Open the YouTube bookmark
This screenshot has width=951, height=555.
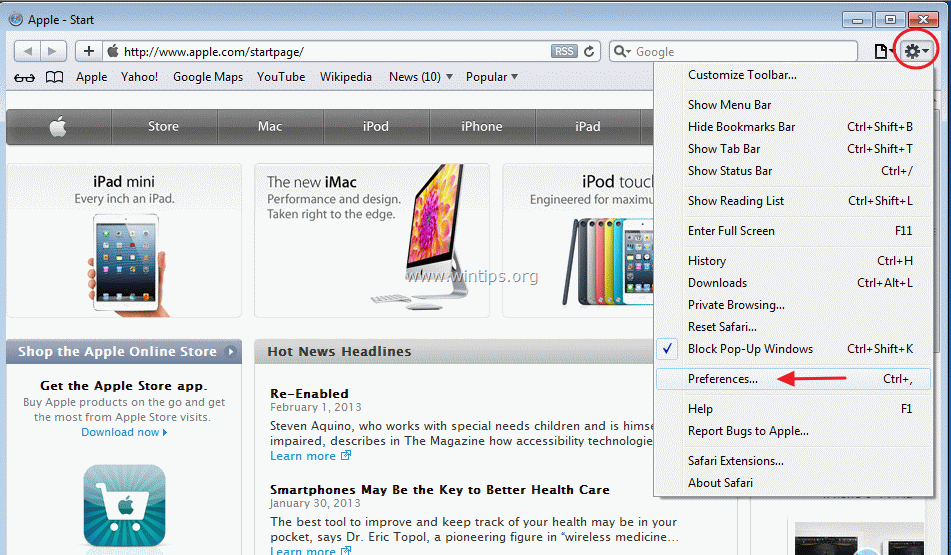pos(281,77)
